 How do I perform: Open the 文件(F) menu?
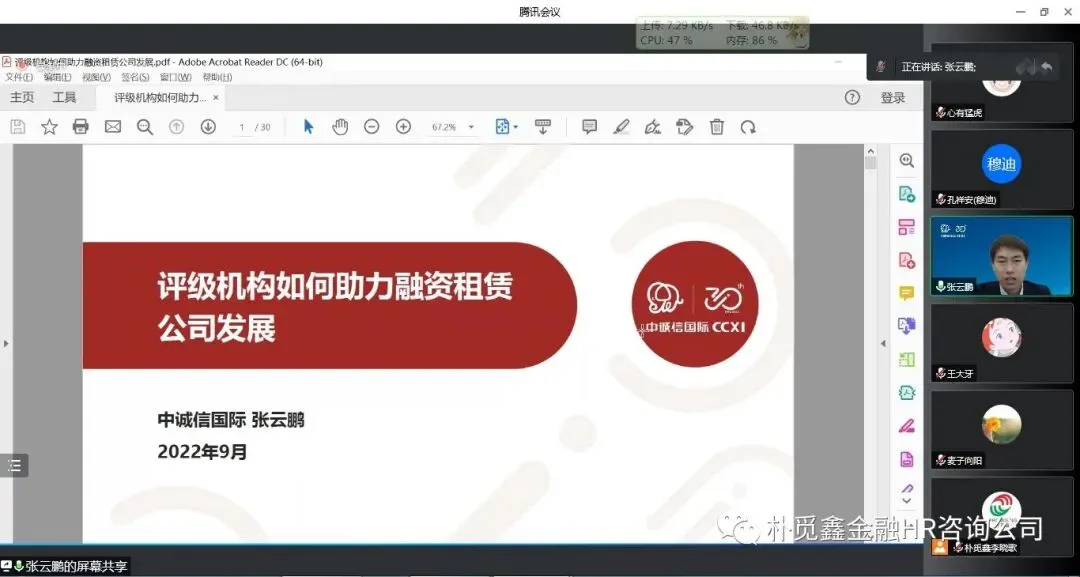pos(19,77)
